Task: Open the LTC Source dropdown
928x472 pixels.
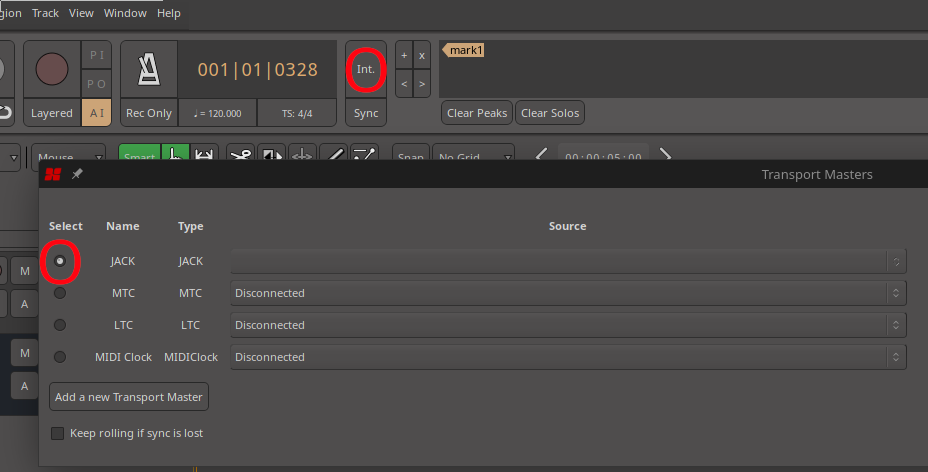Action: [x=568, y=325]
